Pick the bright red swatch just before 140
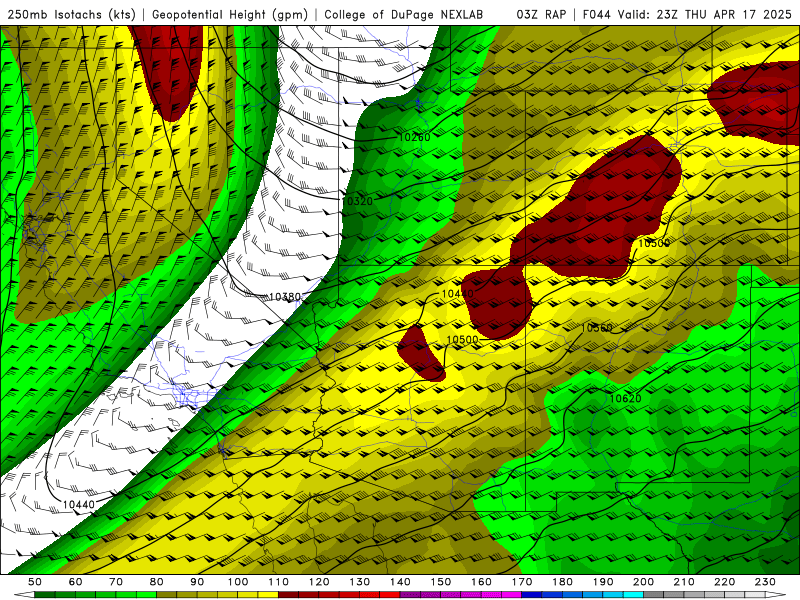Screen dimensions: 800x600 [x=390, y=595]
